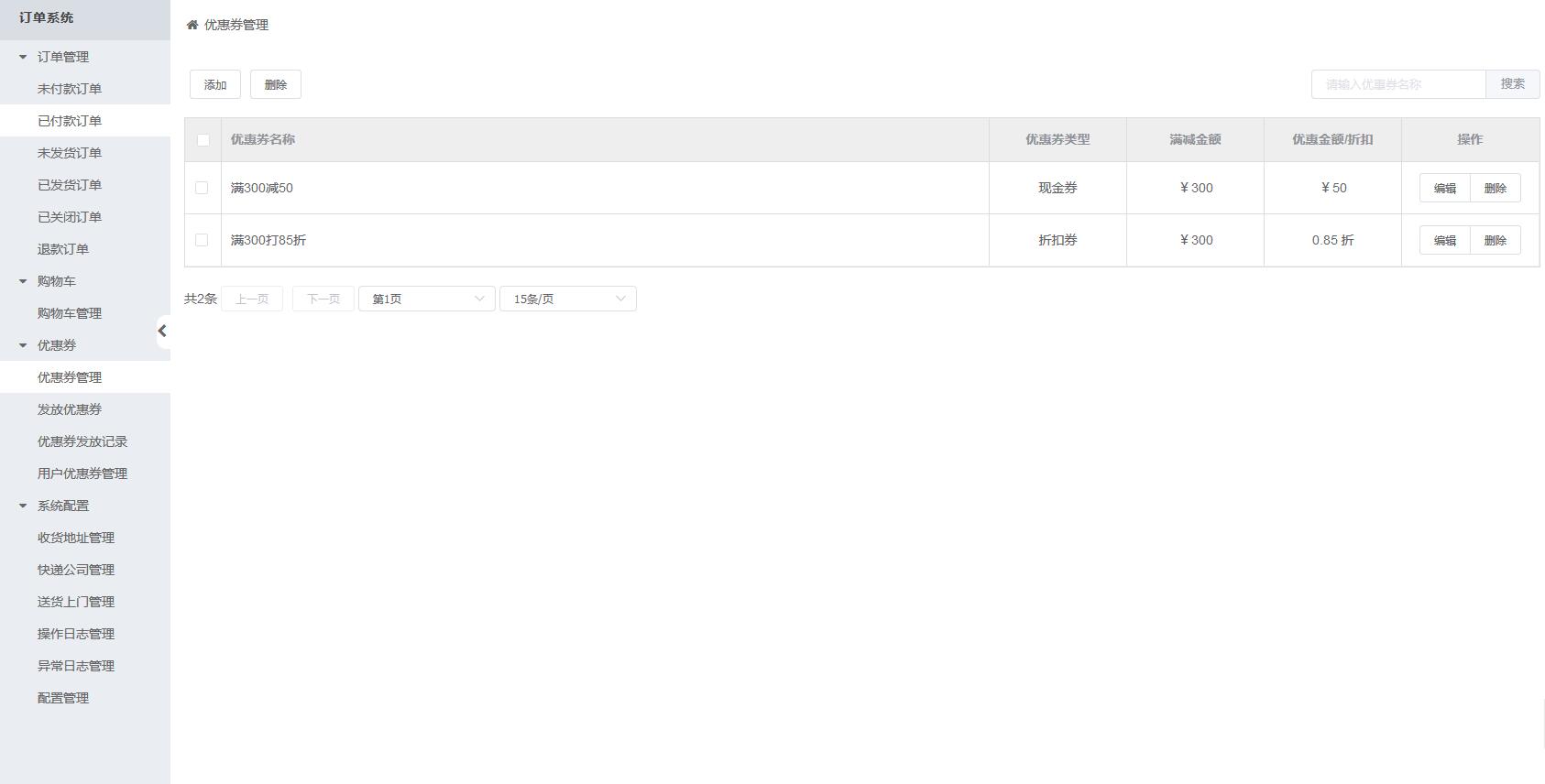1545x784 pixels.
Task: Check the 满300减50 row checkbox
Action: (202, 188)
